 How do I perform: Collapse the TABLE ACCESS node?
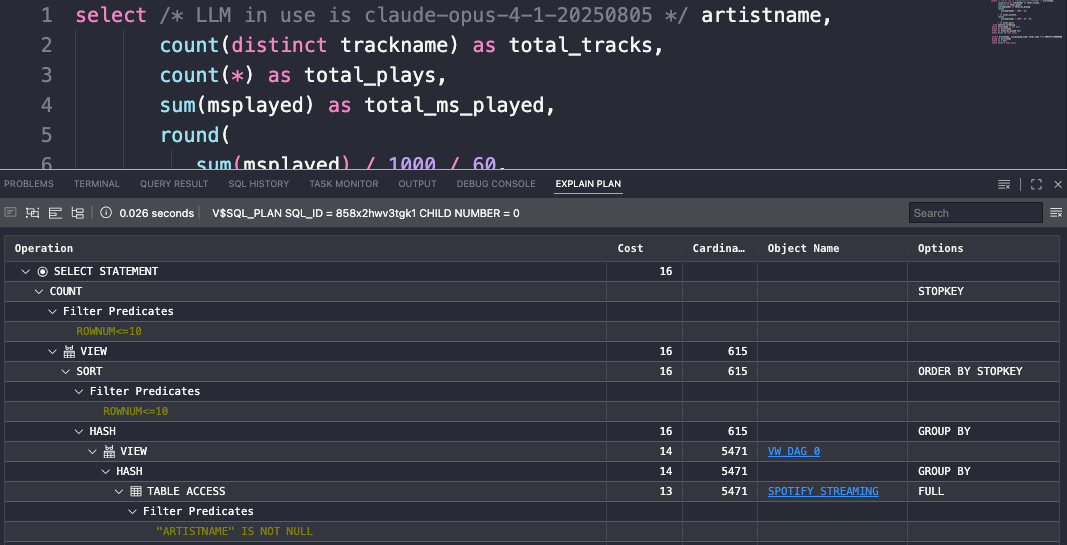click(119, 491)
